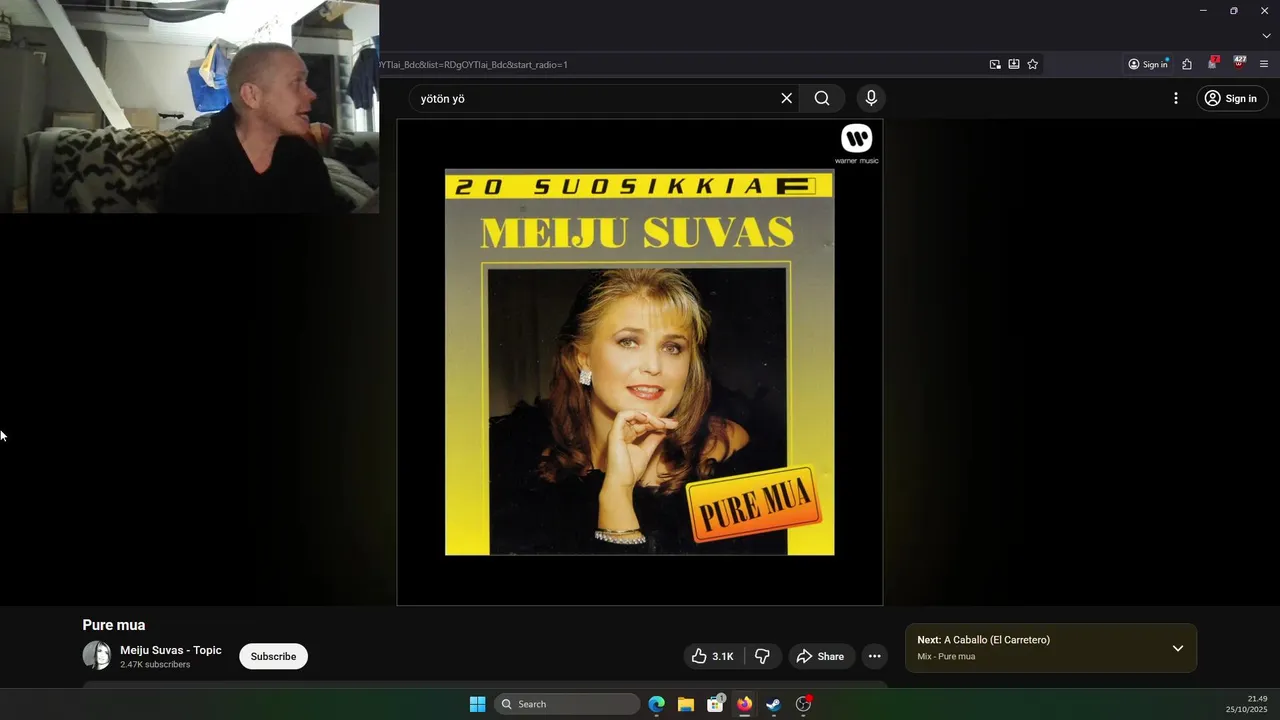Click '2.47K subscribers' text
This screenshot has height=720, width=1280.
click(x=155, y=665)
